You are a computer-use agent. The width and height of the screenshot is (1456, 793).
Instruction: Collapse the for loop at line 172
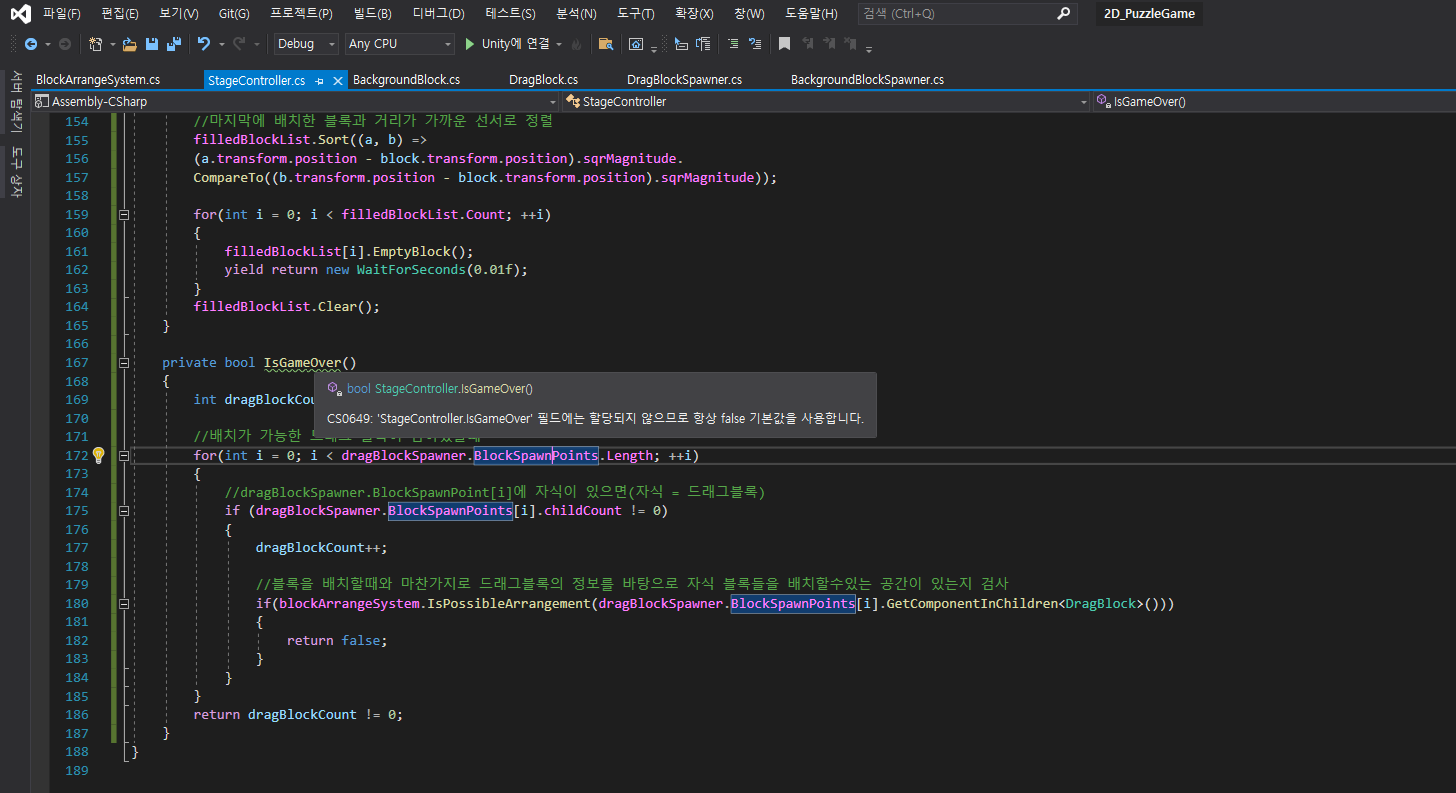[124, 455]
